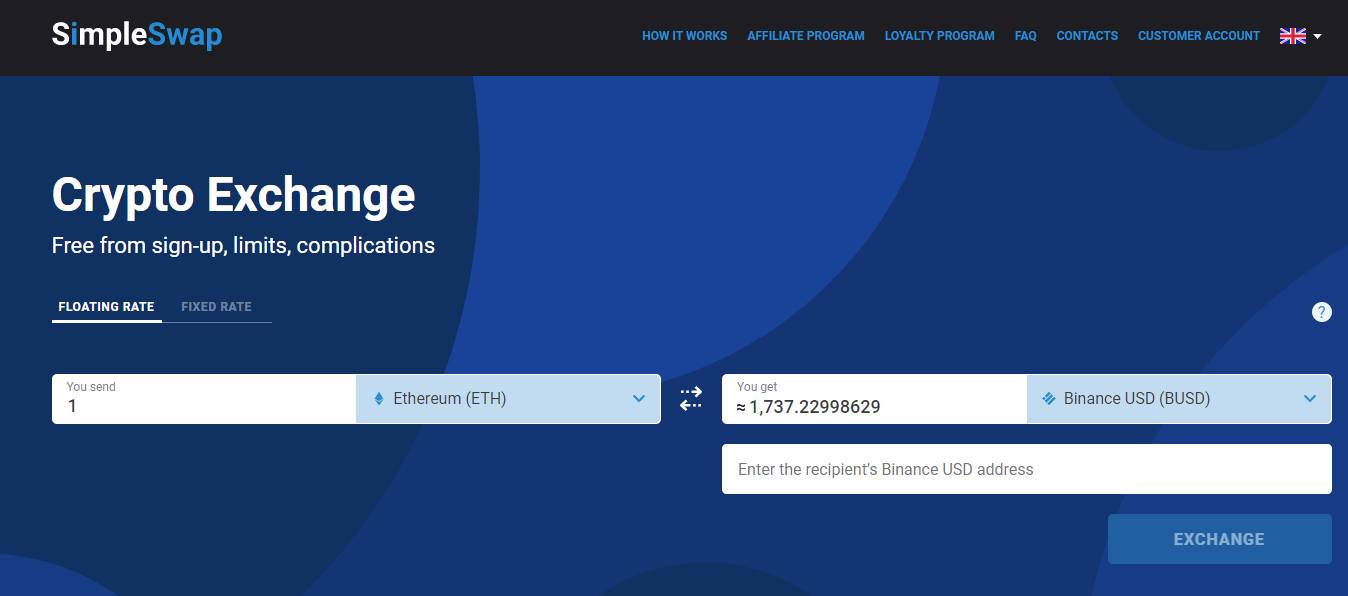Open the Ethereum (ETH) currency dropdown
The width and height of the screenshot is (1348, 596).
(508, 399)
